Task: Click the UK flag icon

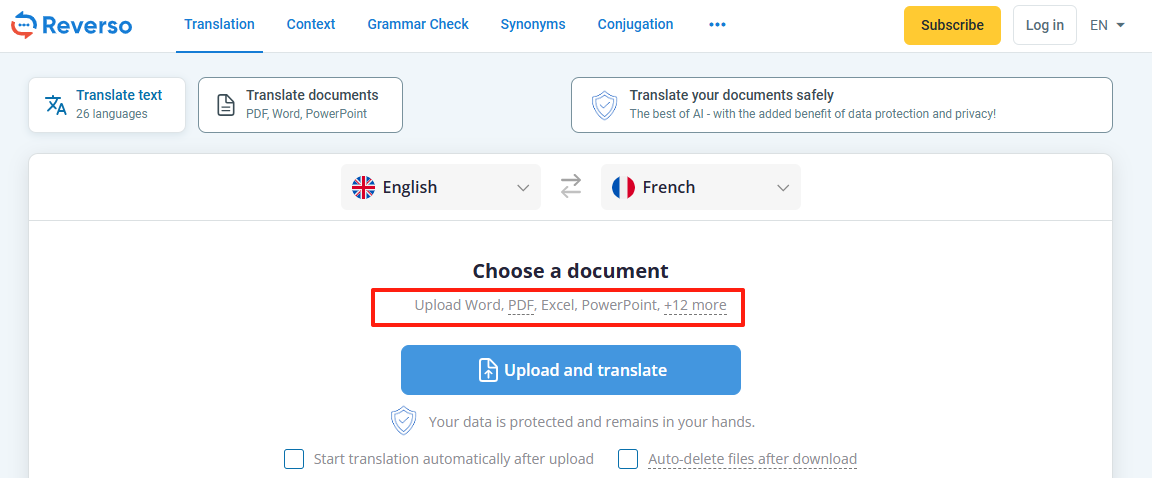Action: coord(364,187)
